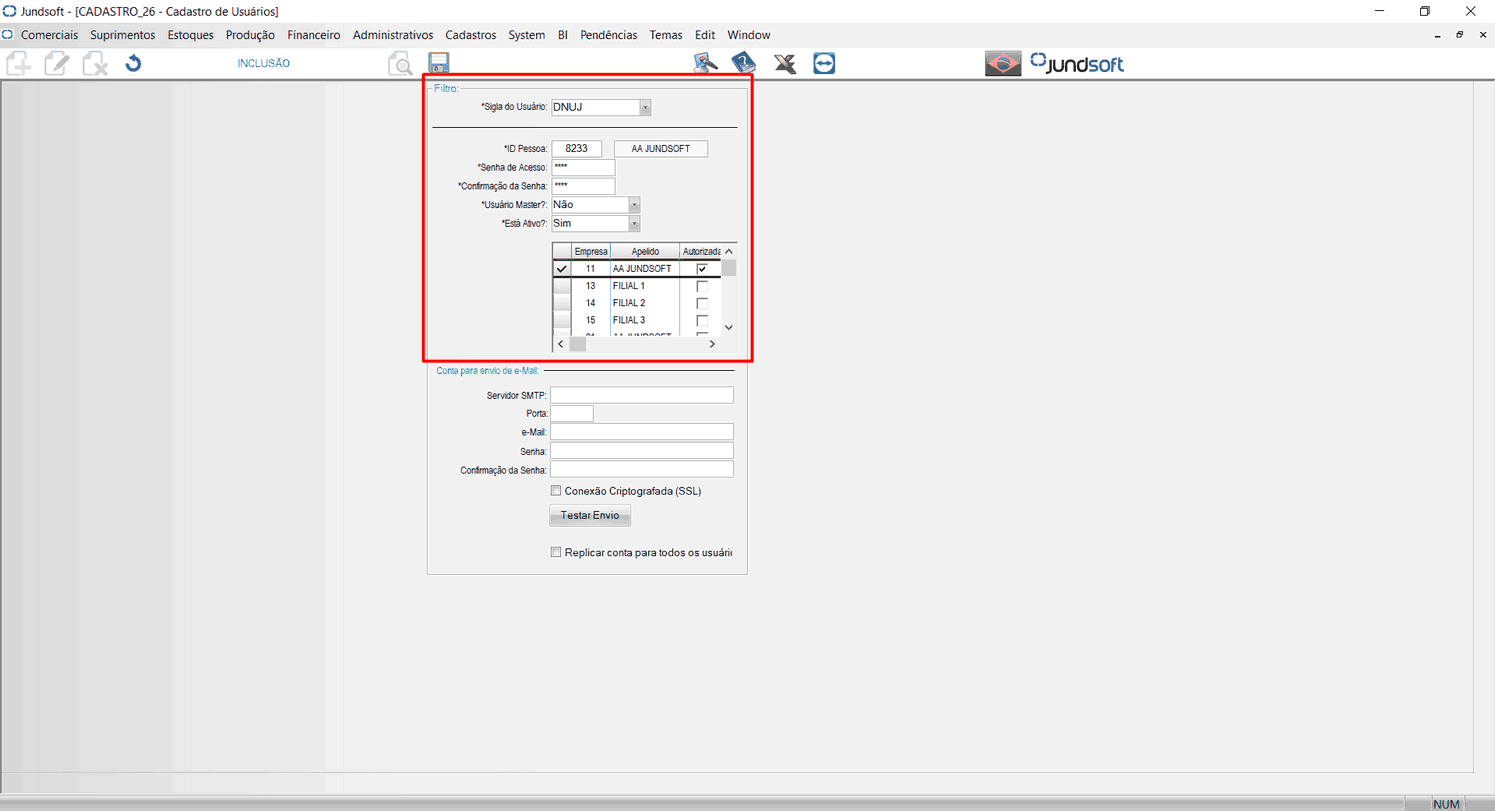Click the search magnifier document icon

400,64
